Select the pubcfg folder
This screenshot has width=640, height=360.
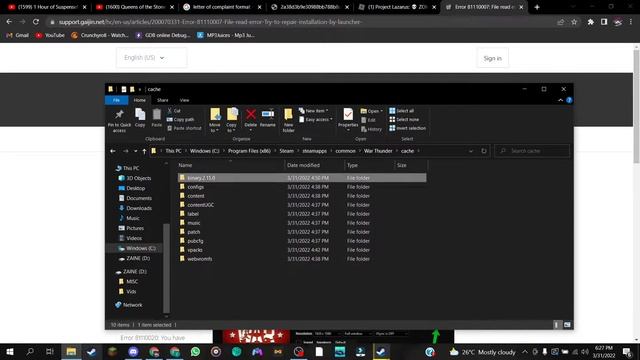click(195, 241)
